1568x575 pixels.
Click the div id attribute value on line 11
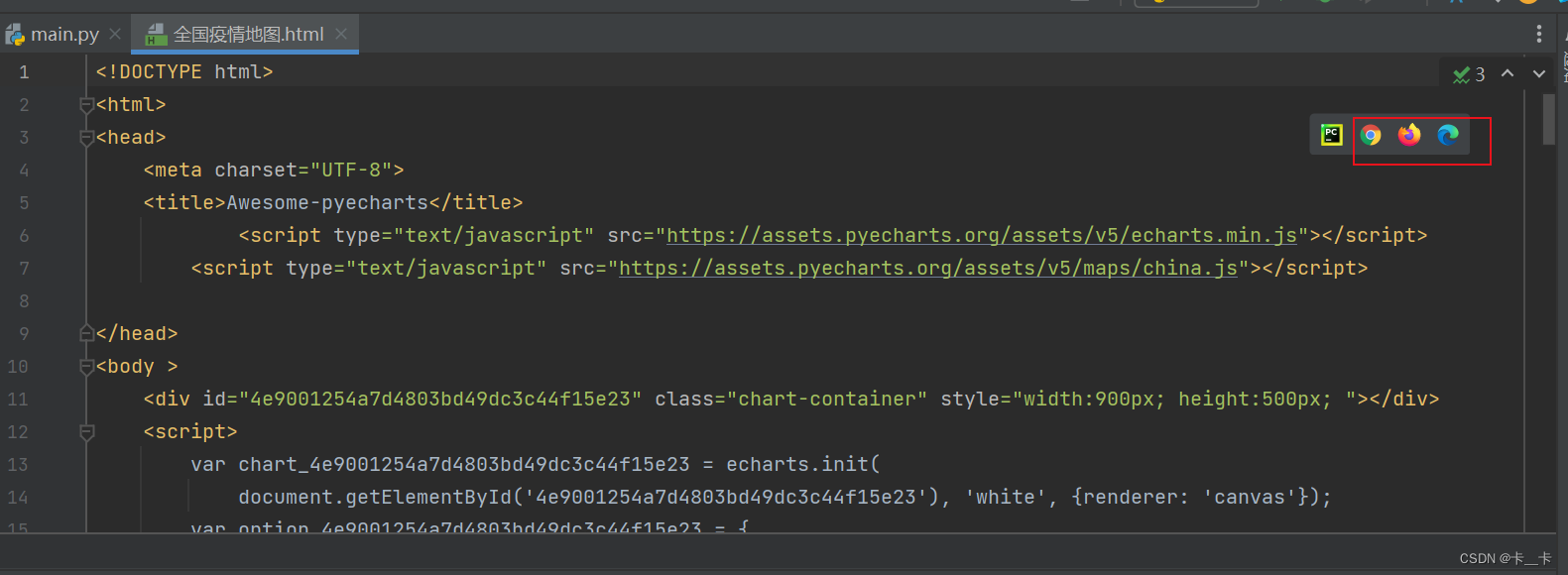(x=440, y=400)
